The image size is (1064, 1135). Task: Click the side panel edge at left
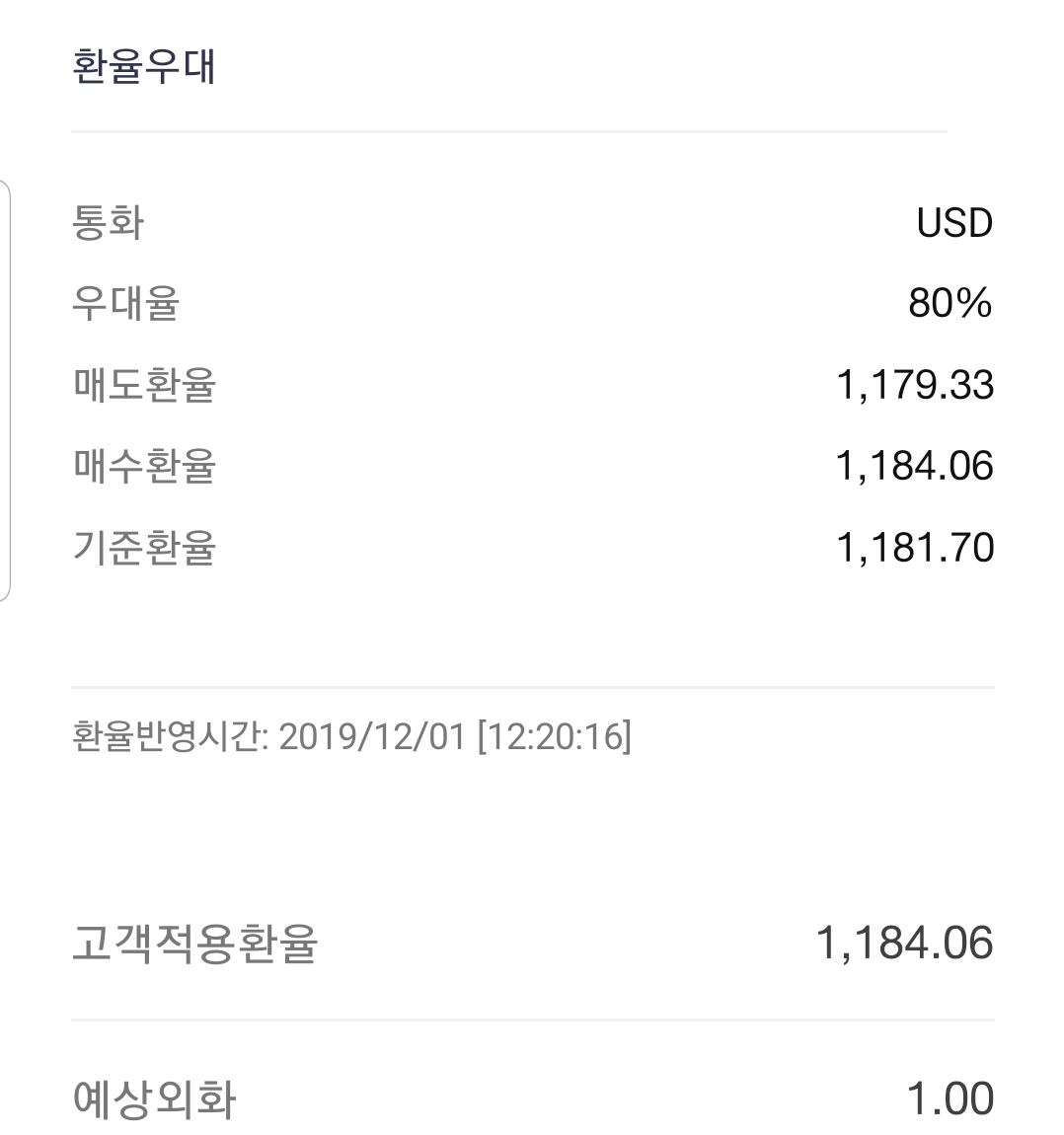(x=5, y=391)
